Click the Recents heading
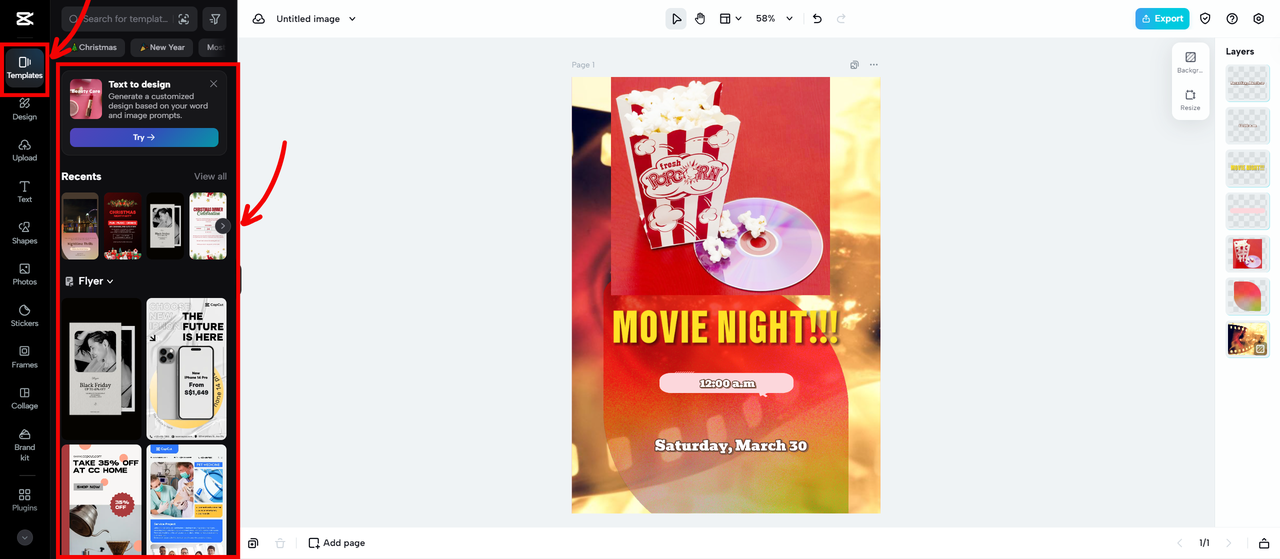This screenshot has height=559, width=1280. (x=81, y=177)
